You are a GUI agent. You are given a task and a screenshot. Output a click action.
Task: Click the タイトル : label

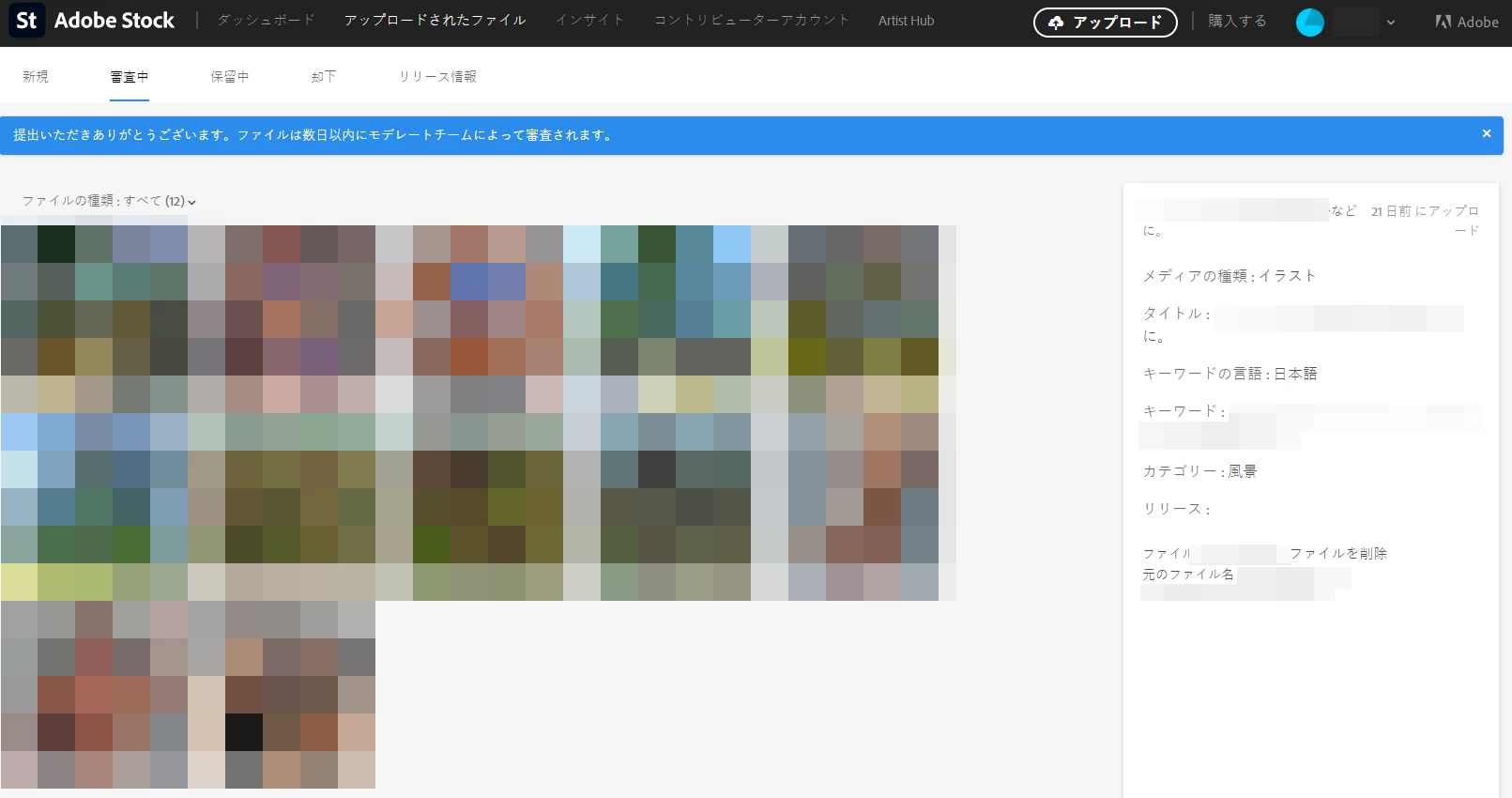point(1176,314)
